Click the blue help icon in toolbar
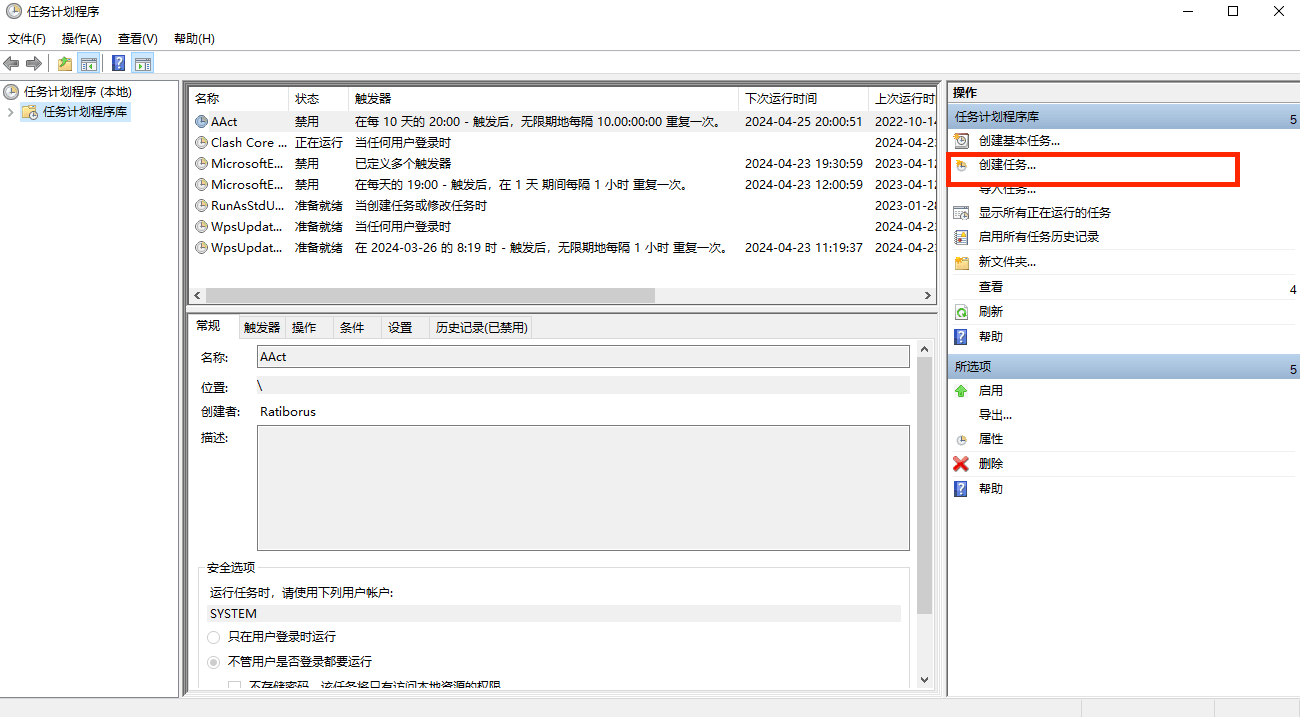The height and width of the screenshot is (717, 1300). tap(118, 63)
